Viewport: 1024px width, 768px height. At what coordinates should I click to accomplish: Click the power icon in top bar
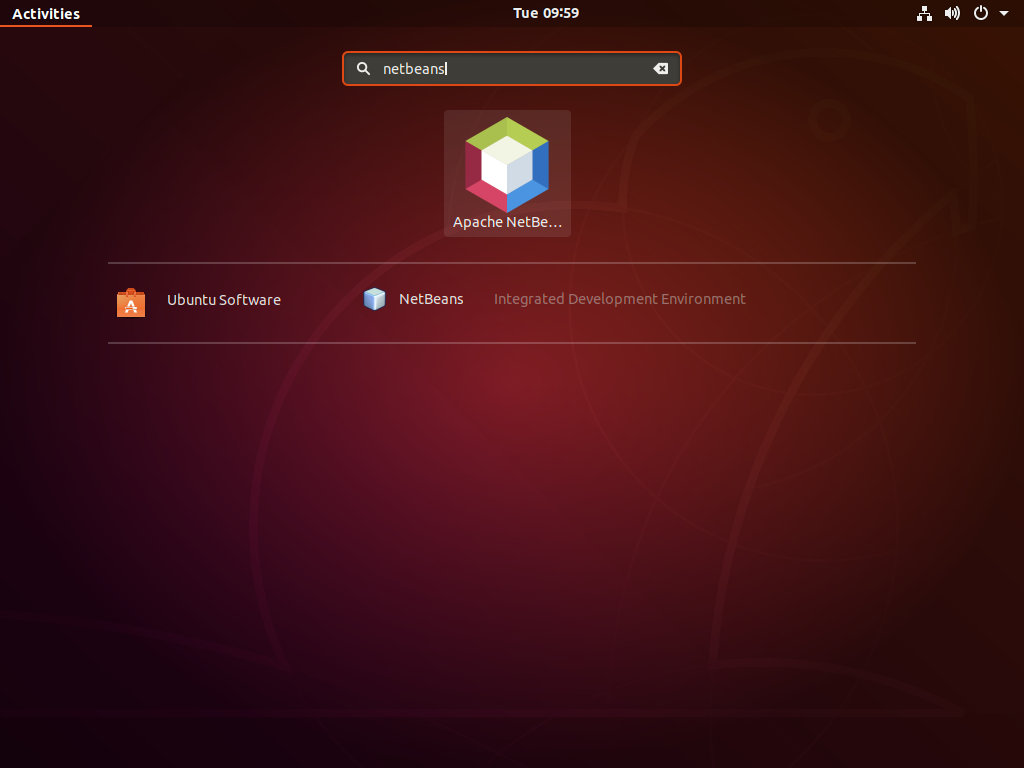(980, 13)
